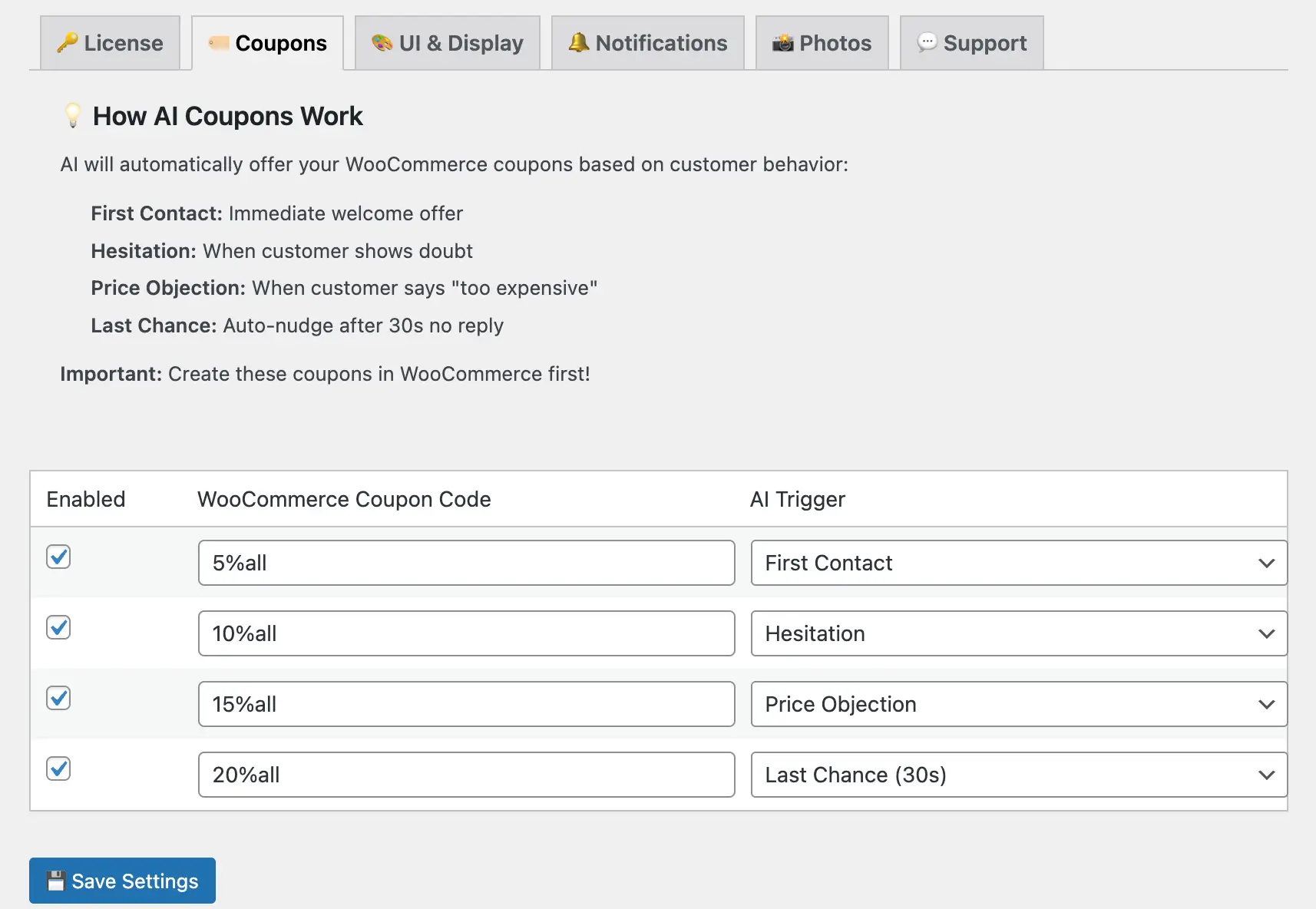The width and height of the screenshot is (1316, 909).
Task: Click the floppy disk icon on Save Settings
Action: [x=55, y=881]
